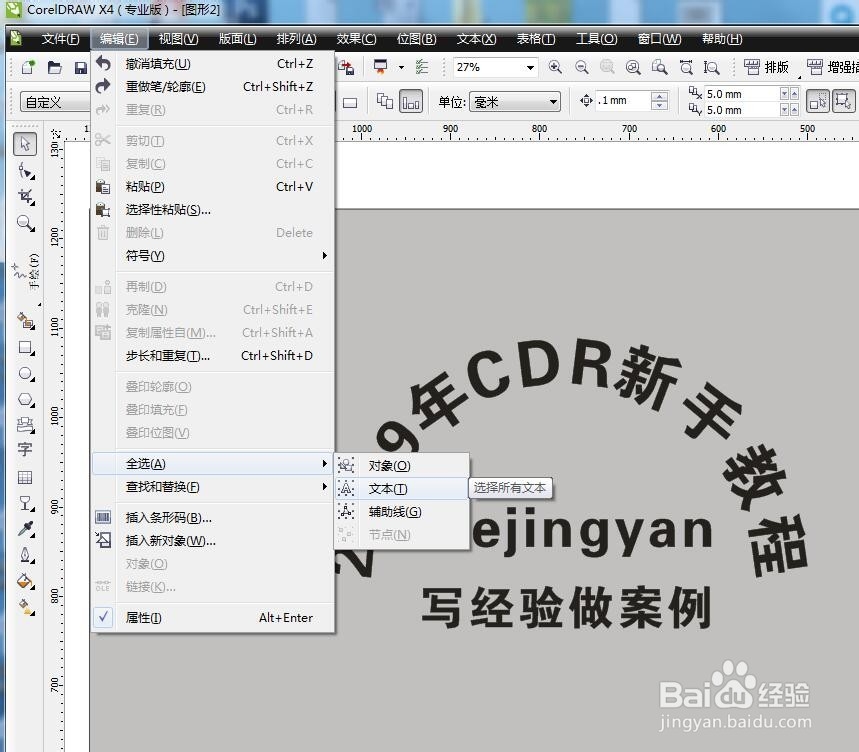Select the Polygon tool
Screen dimensions: 859x752
pos(25,399)
